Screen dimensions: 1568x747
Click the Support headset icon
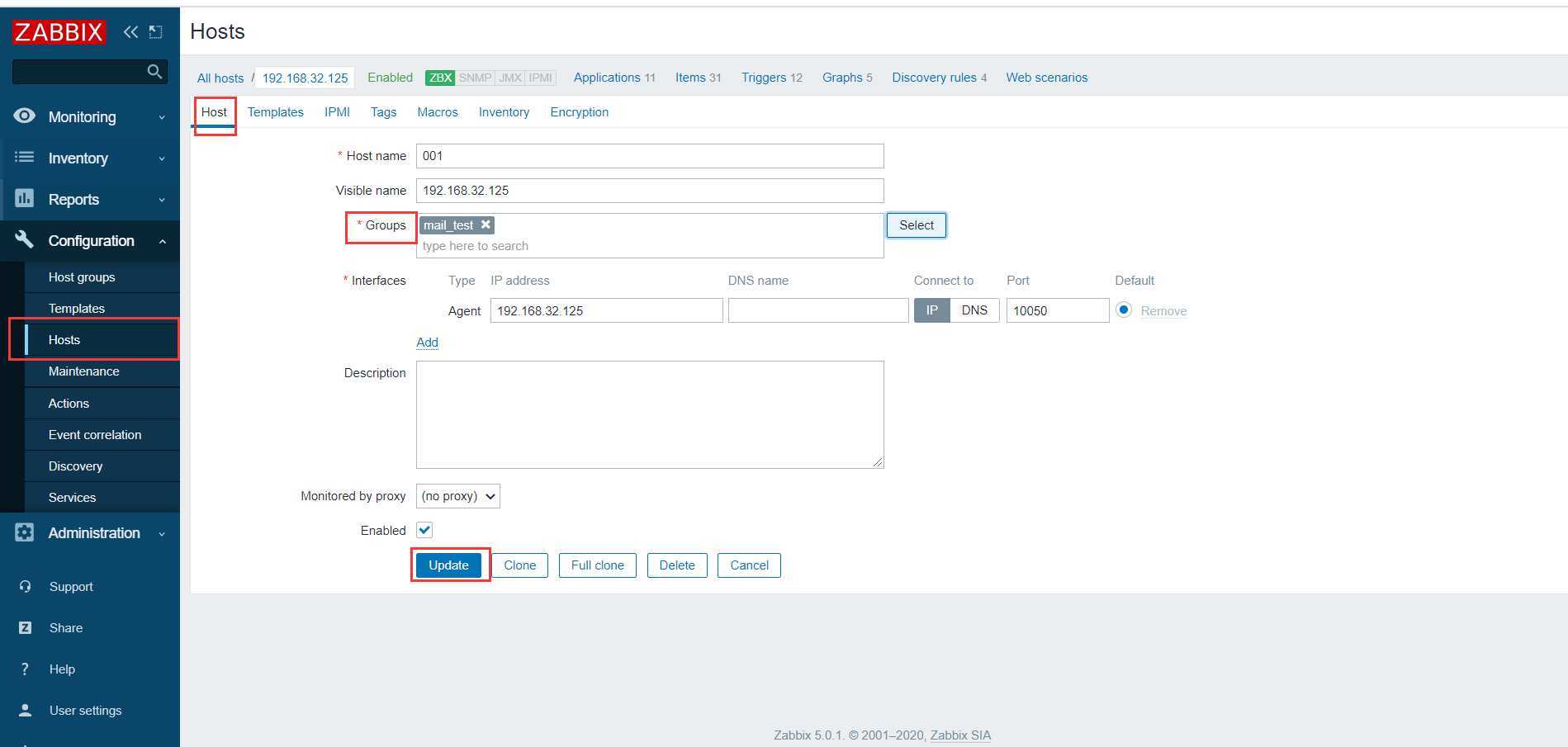coord(25,586)
